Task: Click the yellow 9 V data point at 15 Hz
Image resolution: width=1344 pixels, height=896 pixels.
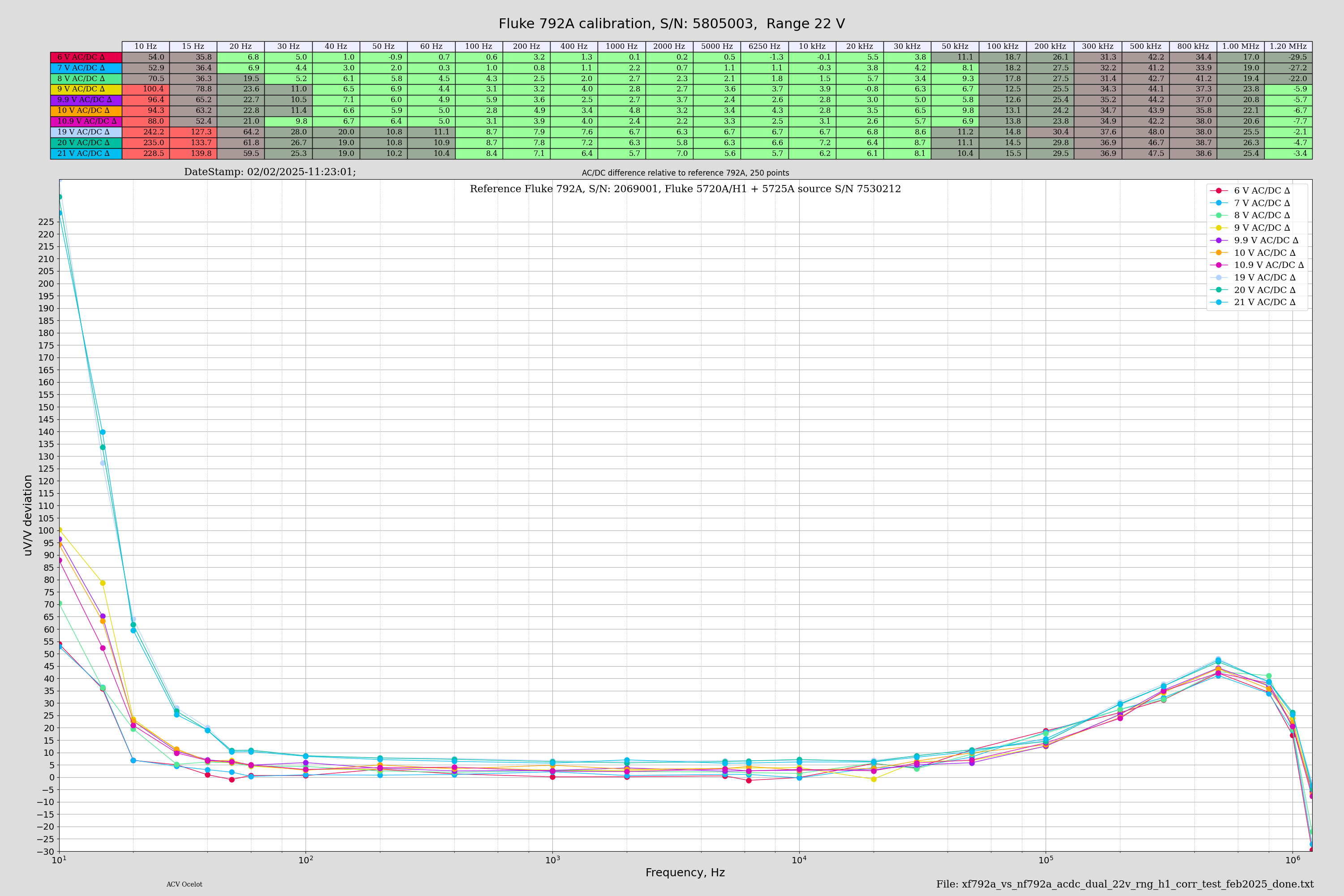Action: click(103, 583)
